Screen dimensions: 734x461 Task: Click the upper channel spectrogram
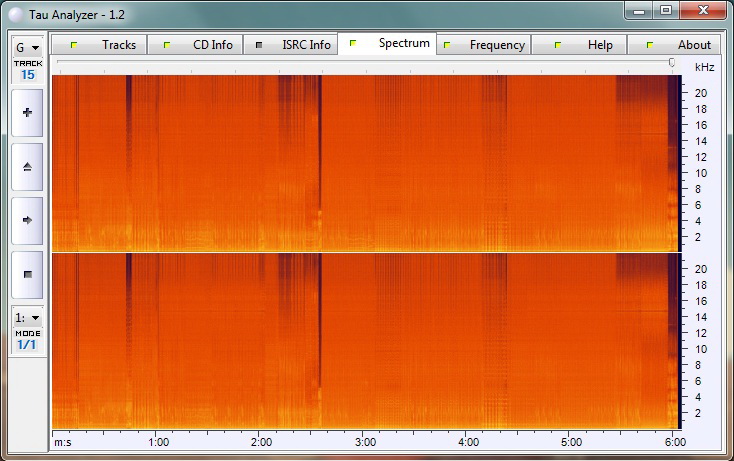pos(367,163)
